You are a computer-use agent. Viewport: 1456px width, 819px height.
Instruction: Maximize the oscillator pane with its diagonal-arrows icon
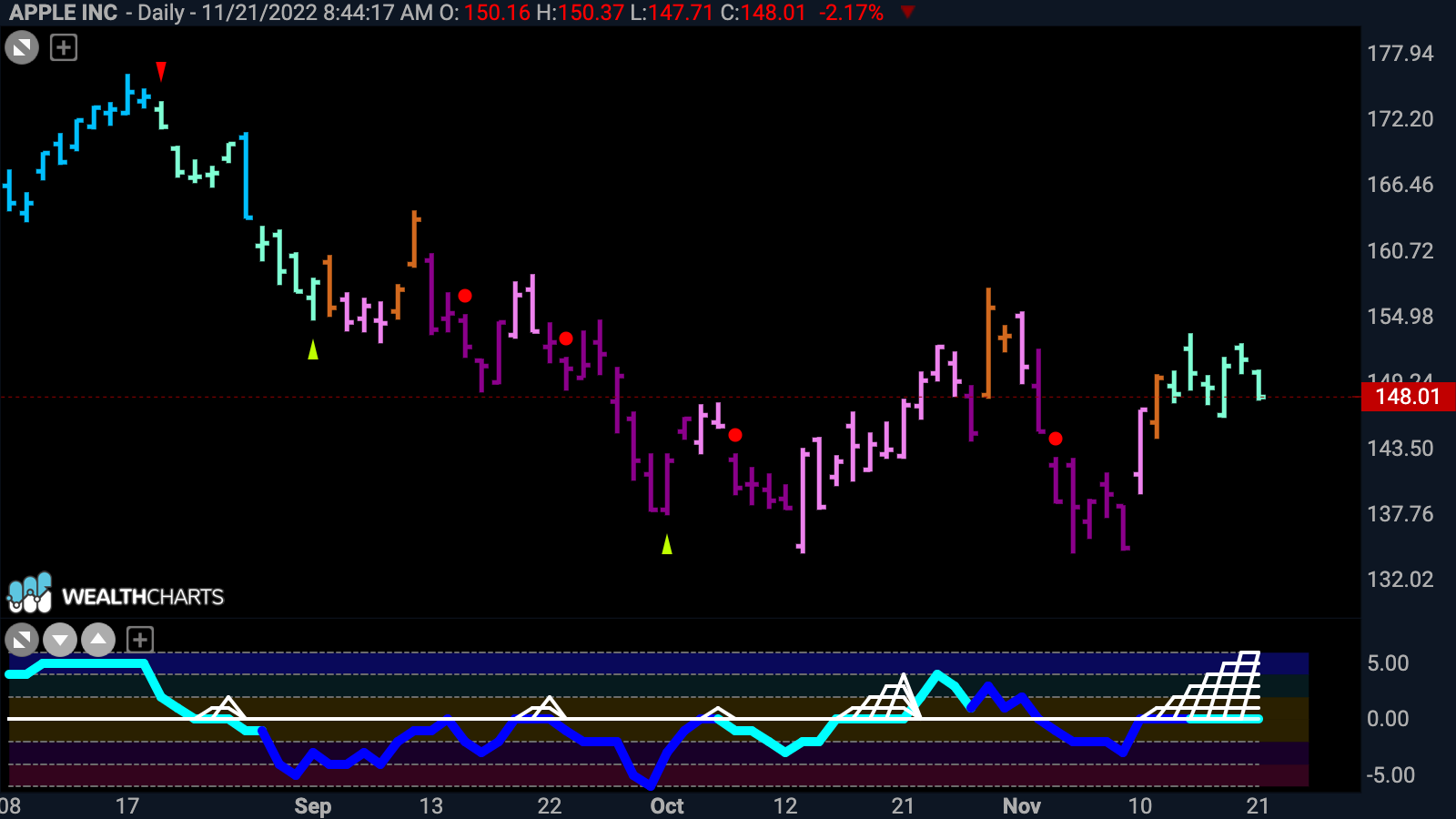[22, 640]
